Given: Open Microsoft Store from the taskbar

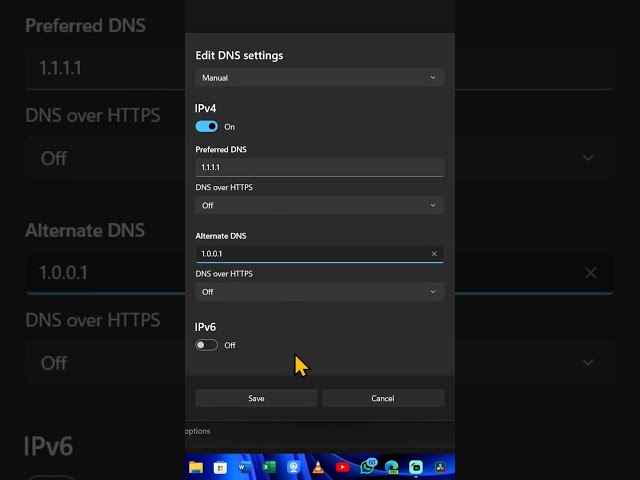Looking at the screenshot, I should [x=220, y=467].
